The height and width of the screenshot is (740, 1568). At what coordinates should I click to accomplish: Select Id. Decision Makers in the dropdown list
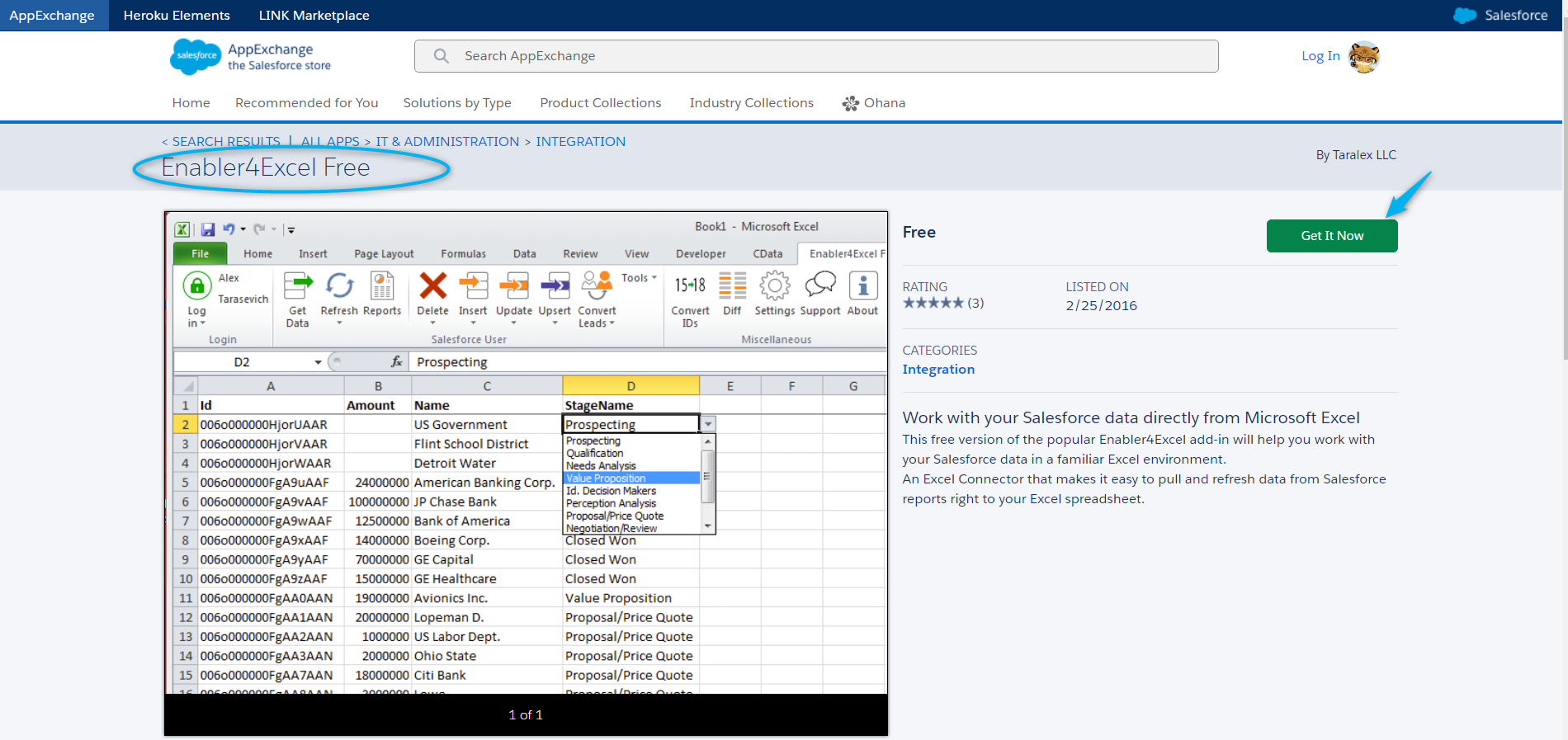pyautogui.click(x=612, y=491)
